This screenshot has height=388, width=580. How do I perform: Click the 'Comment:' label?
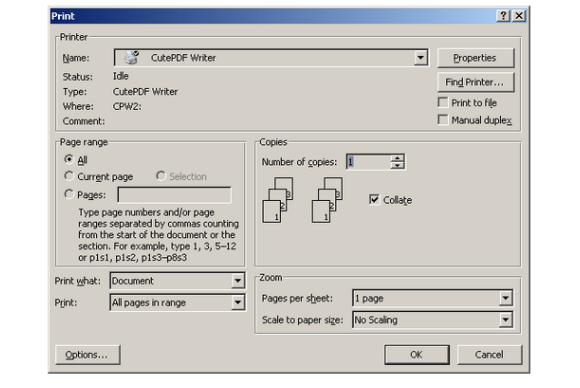coord(84,121)
